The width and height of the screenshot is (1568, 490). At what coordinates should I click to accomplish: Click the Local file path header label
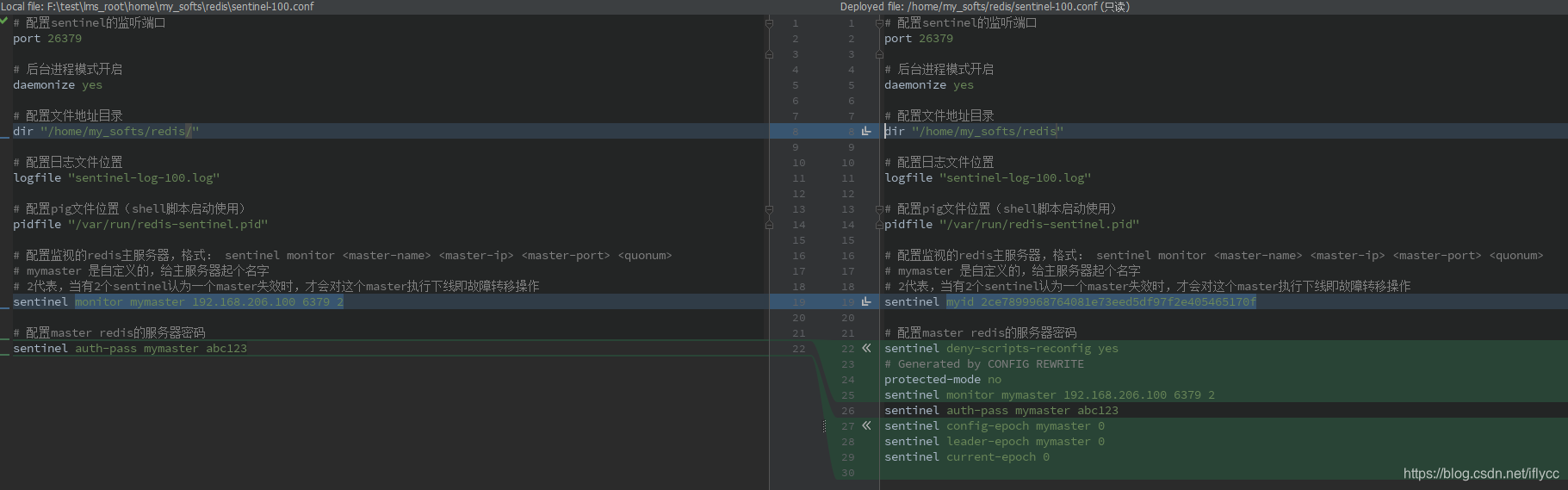157,7
